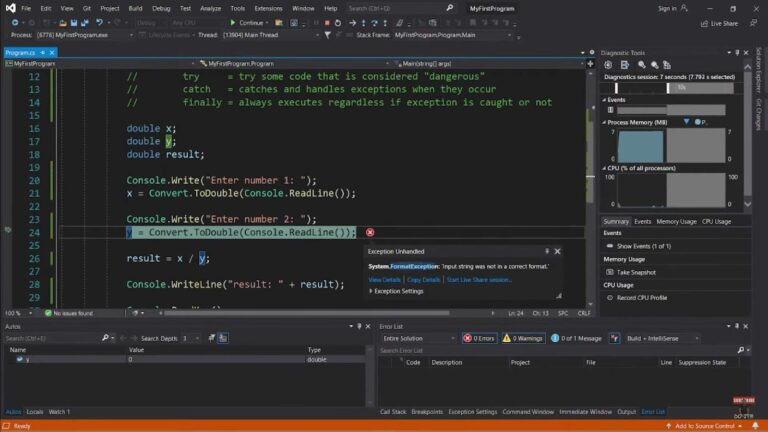This screenshot has height=432, width=768.
Task: Open the Analyze menu
Action: coord(210,8)
